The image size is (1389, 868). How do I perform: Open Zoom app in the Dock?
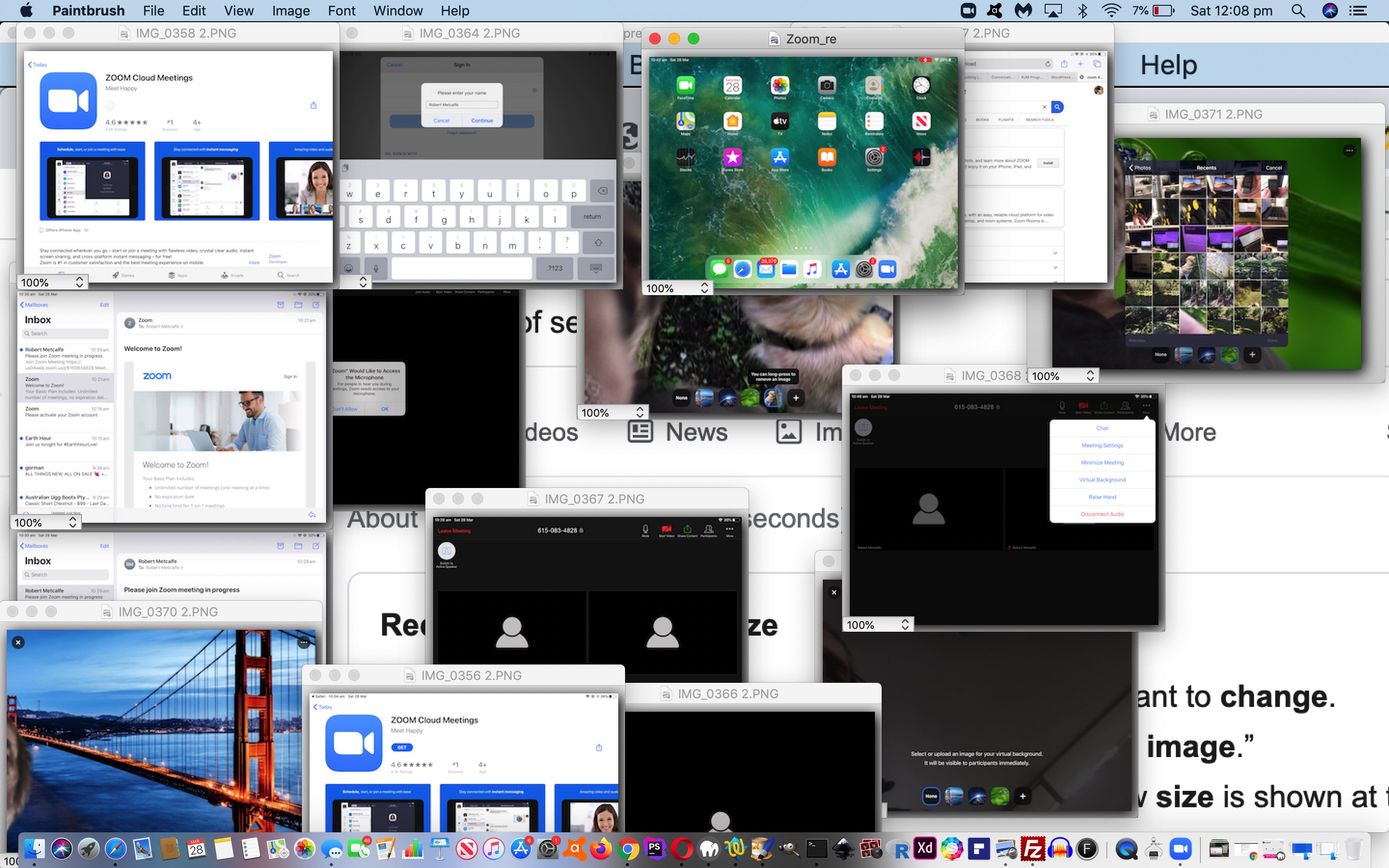[x=1180, y=849]
